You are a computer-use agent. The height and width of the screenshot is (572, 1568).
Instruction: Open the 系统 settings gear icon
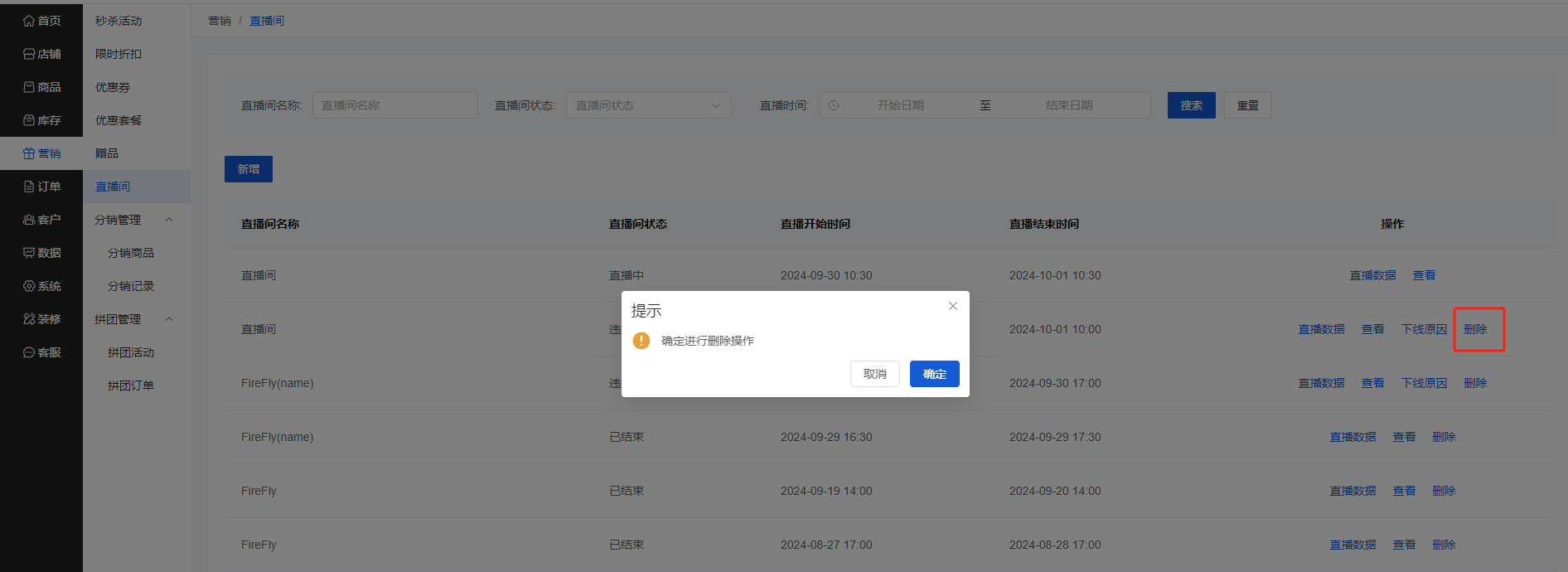coord(29,286)
